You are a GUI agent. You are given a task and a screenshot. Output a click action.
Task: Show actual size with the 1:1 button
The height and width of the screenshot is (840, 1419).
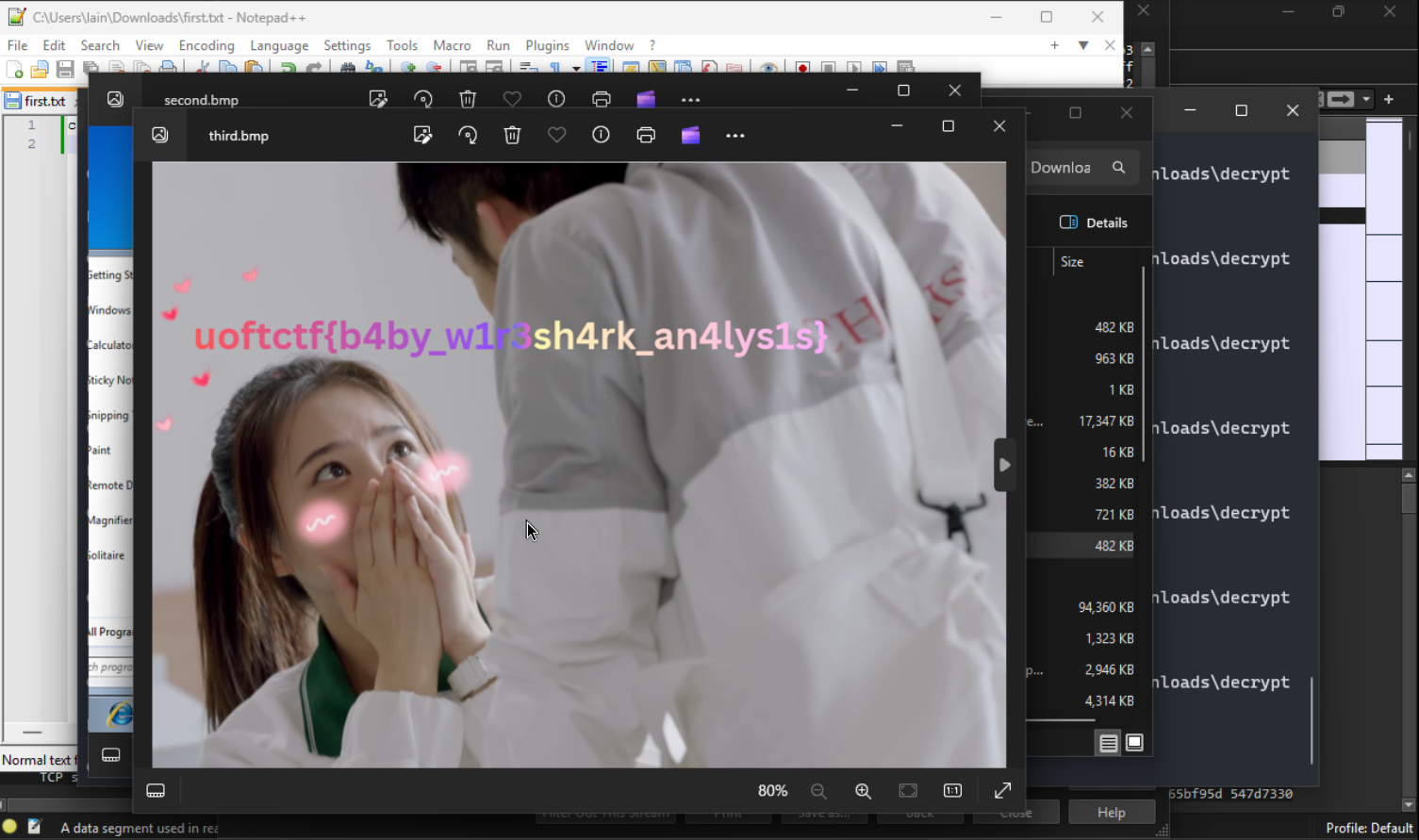[952, 791]
